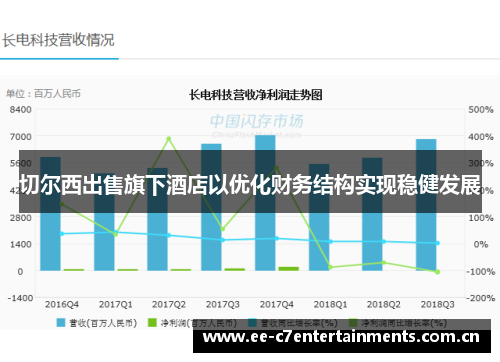The image size is (500, 362).
Task: Click the cyan growth line point at 2018Q3
Action: 438,243
